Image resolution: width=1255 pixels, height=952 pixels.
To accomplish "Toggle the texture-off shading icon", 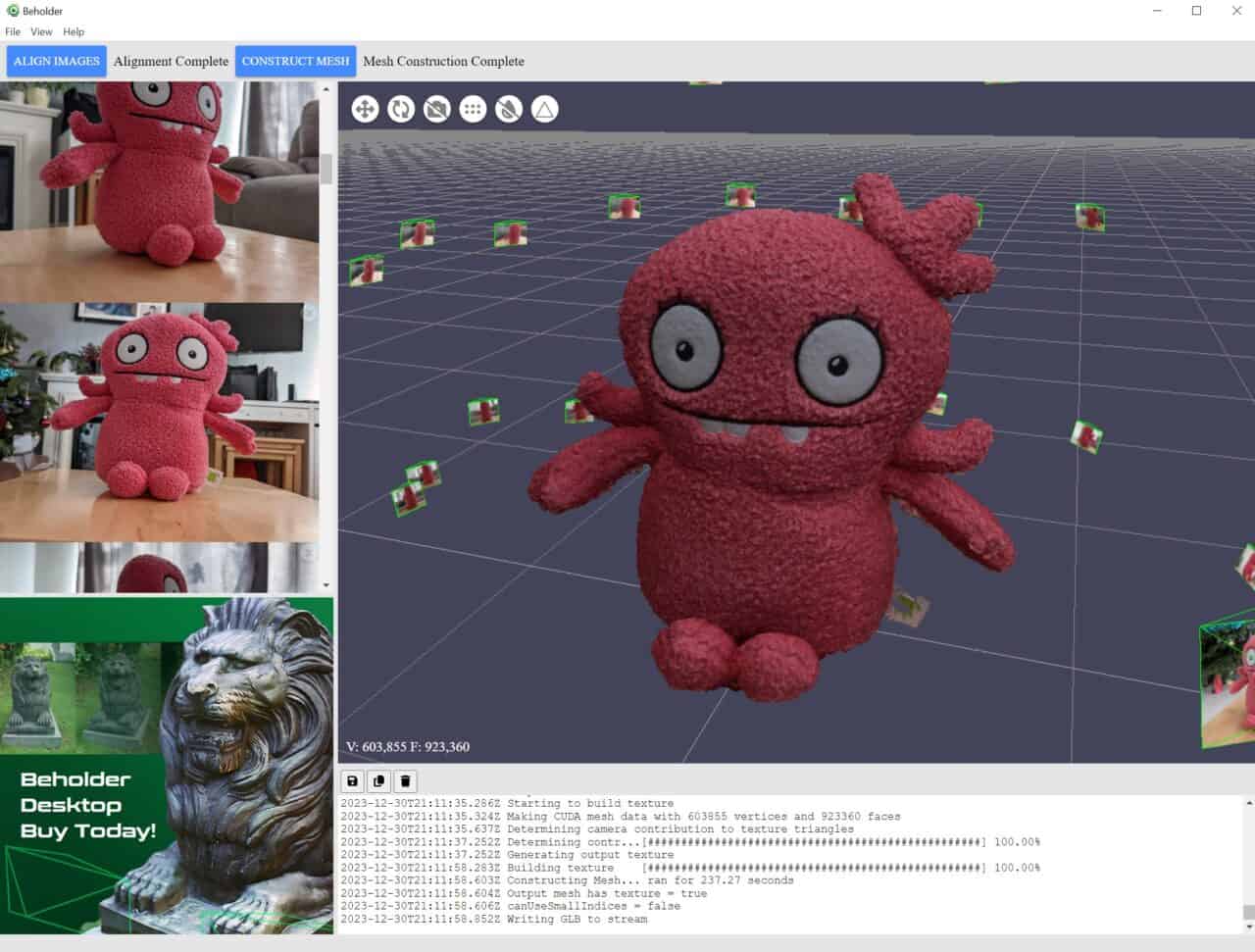I will tap(509, 109).
